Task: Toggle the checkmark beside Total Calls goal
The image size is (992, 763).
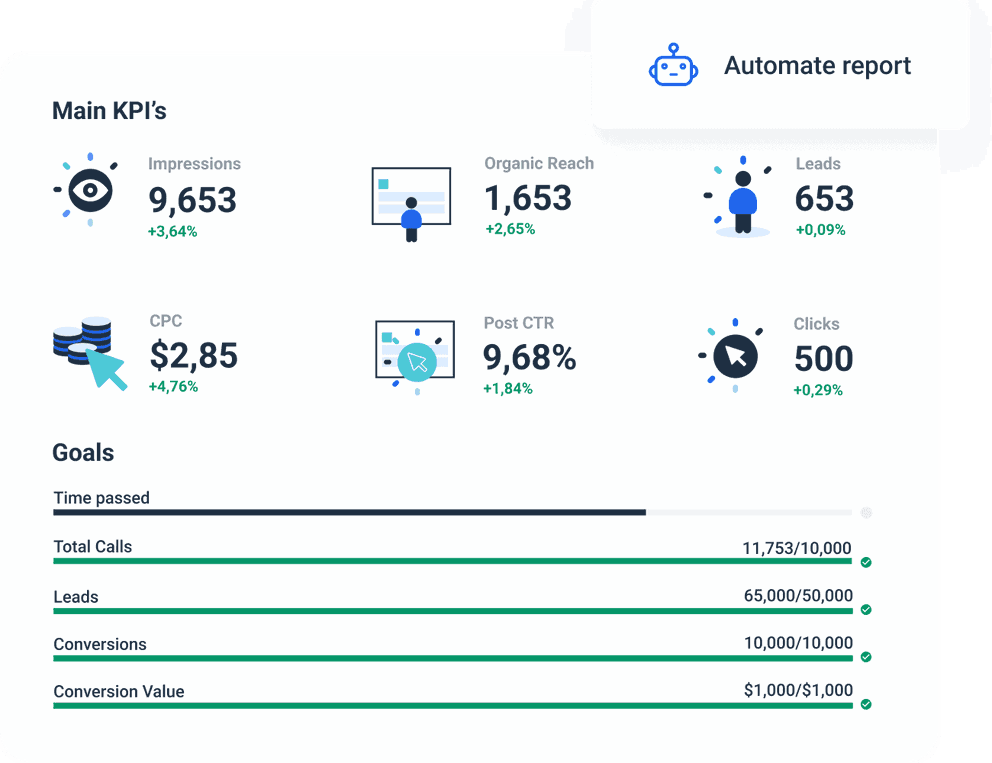Action: pyautogui.click(x=866, y=563)
